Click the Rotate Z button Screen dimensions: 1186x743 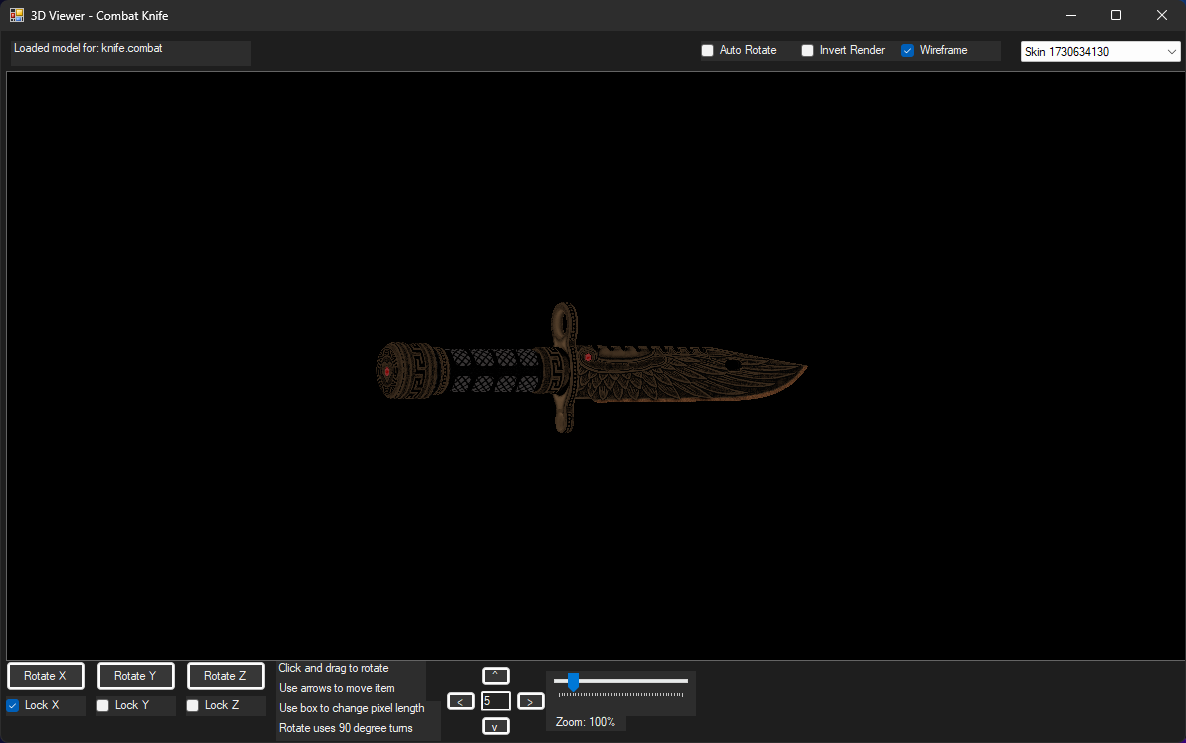[225, 675]
